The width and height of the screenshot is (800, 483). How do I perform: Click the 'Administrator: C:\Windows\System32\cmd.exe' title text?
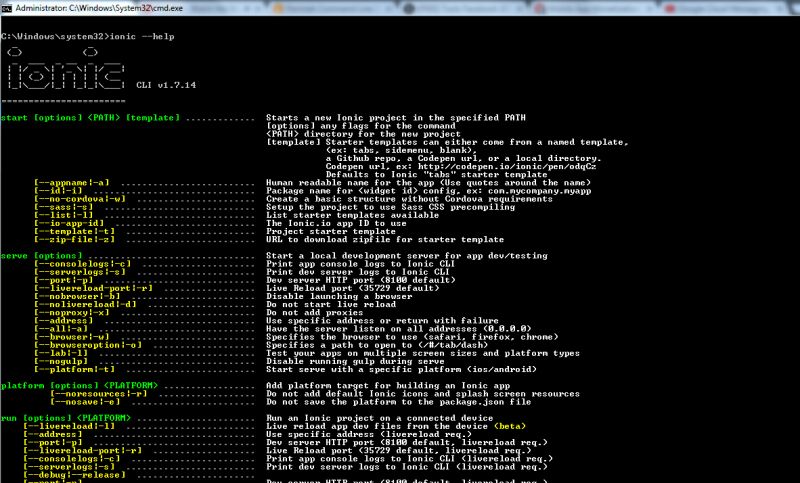coord(99,8)
